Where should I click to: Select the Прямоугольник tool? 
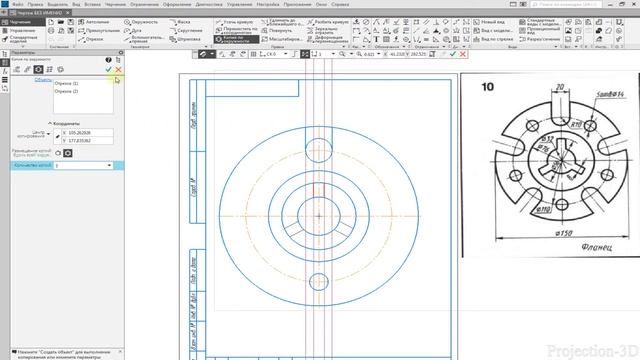pos(99,31)
